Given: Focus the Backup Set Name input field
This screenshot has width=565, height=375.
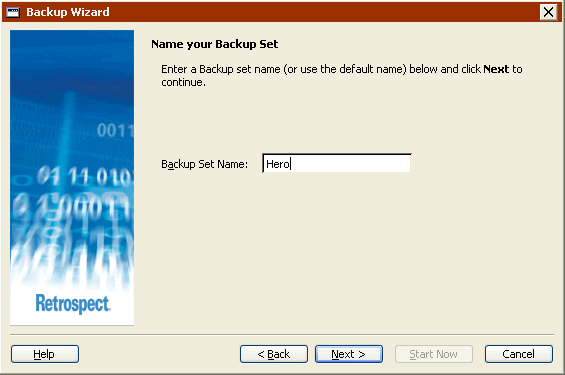Looking at the screenshot, I should (337, 164).
